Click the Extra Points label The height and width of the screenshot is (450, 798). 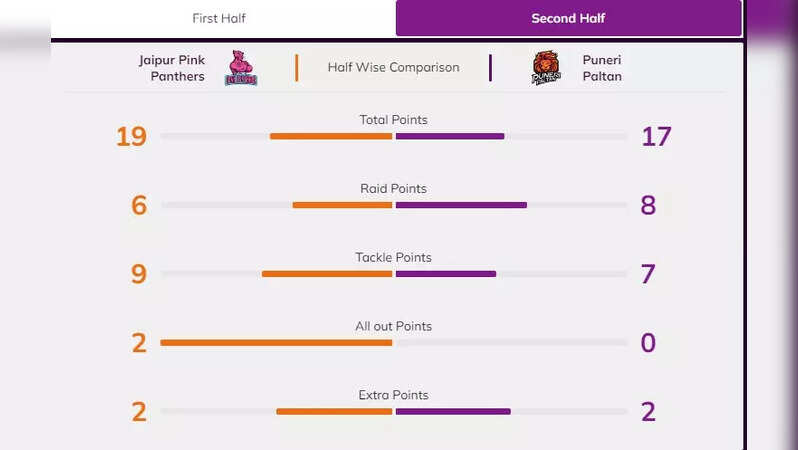[393, 395]
